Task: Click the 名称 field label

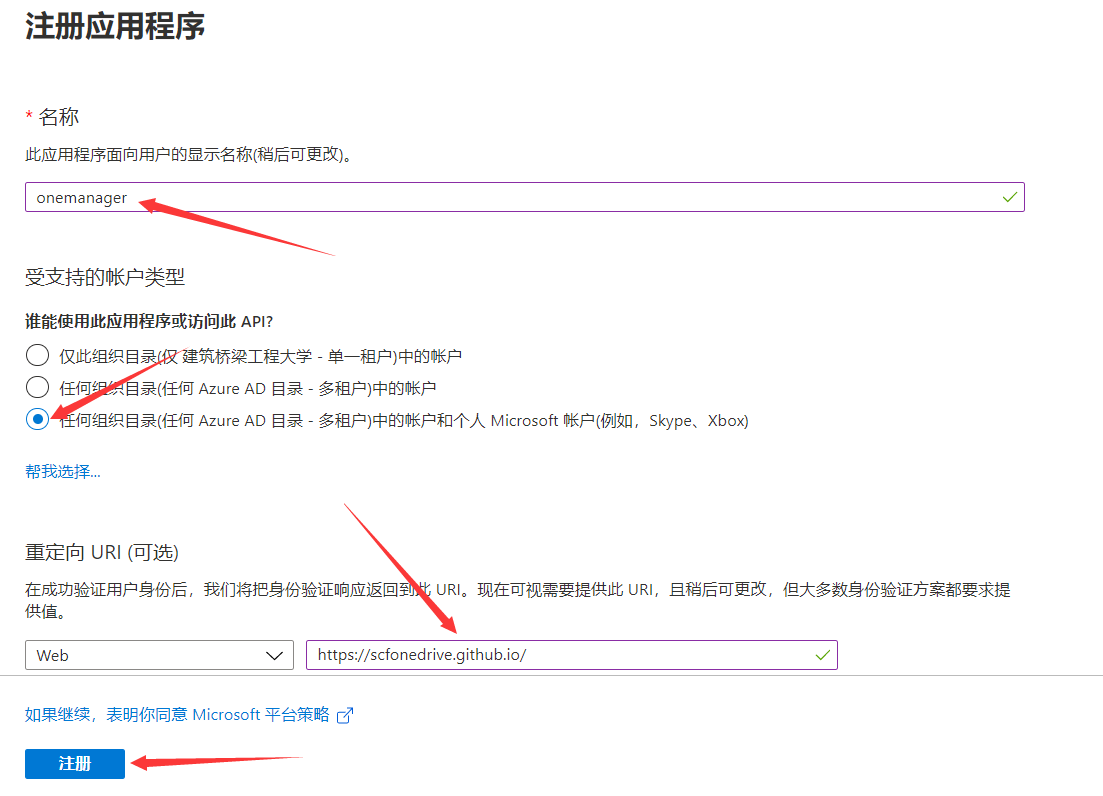Action: click(x=59, y=117)
